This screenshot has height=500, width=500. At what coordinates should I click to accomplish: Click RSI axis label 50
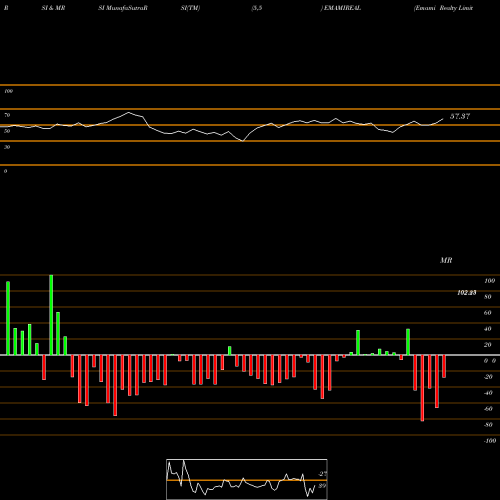tap(7, 131)
